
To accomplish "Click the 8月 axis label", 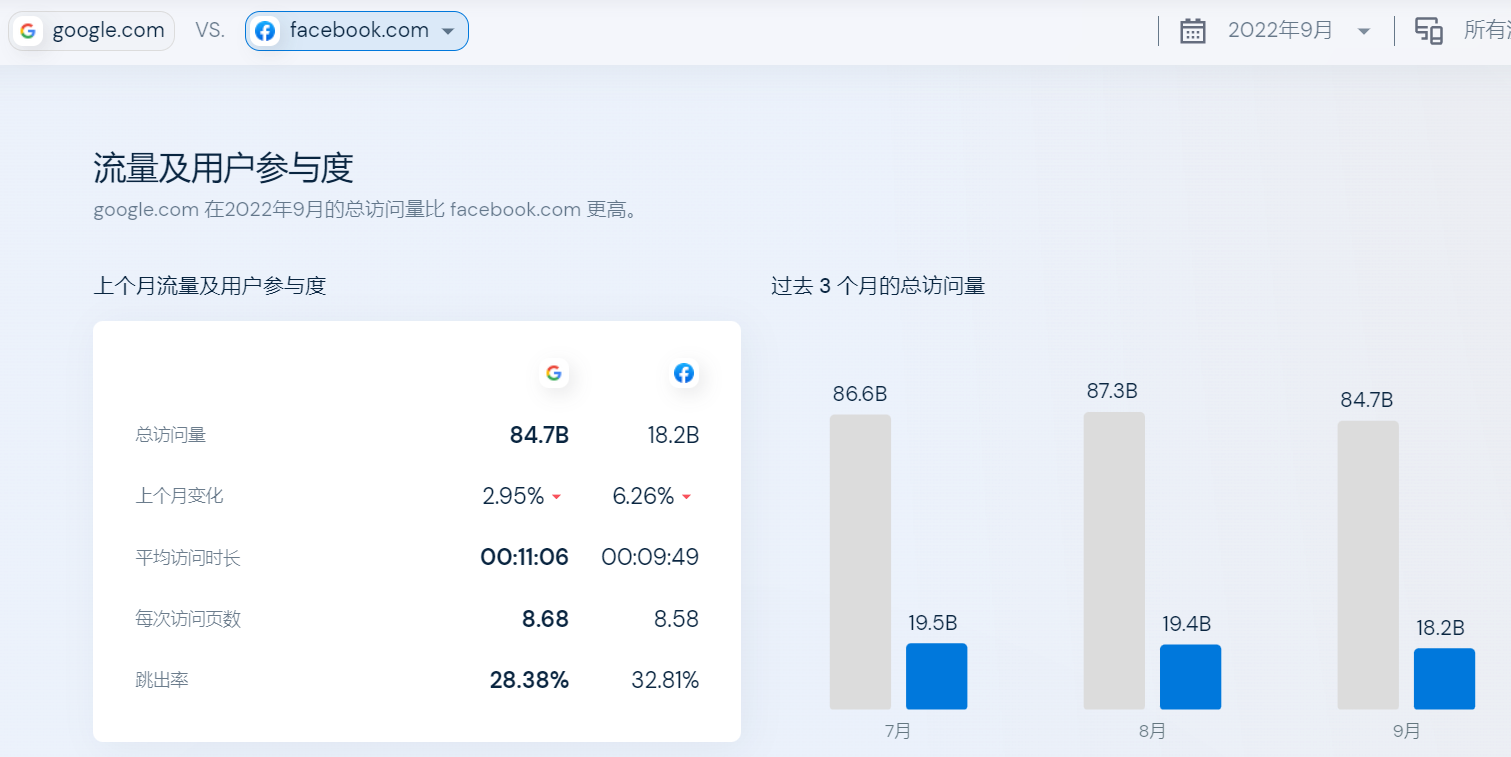I will click(x=1152, y=731).
